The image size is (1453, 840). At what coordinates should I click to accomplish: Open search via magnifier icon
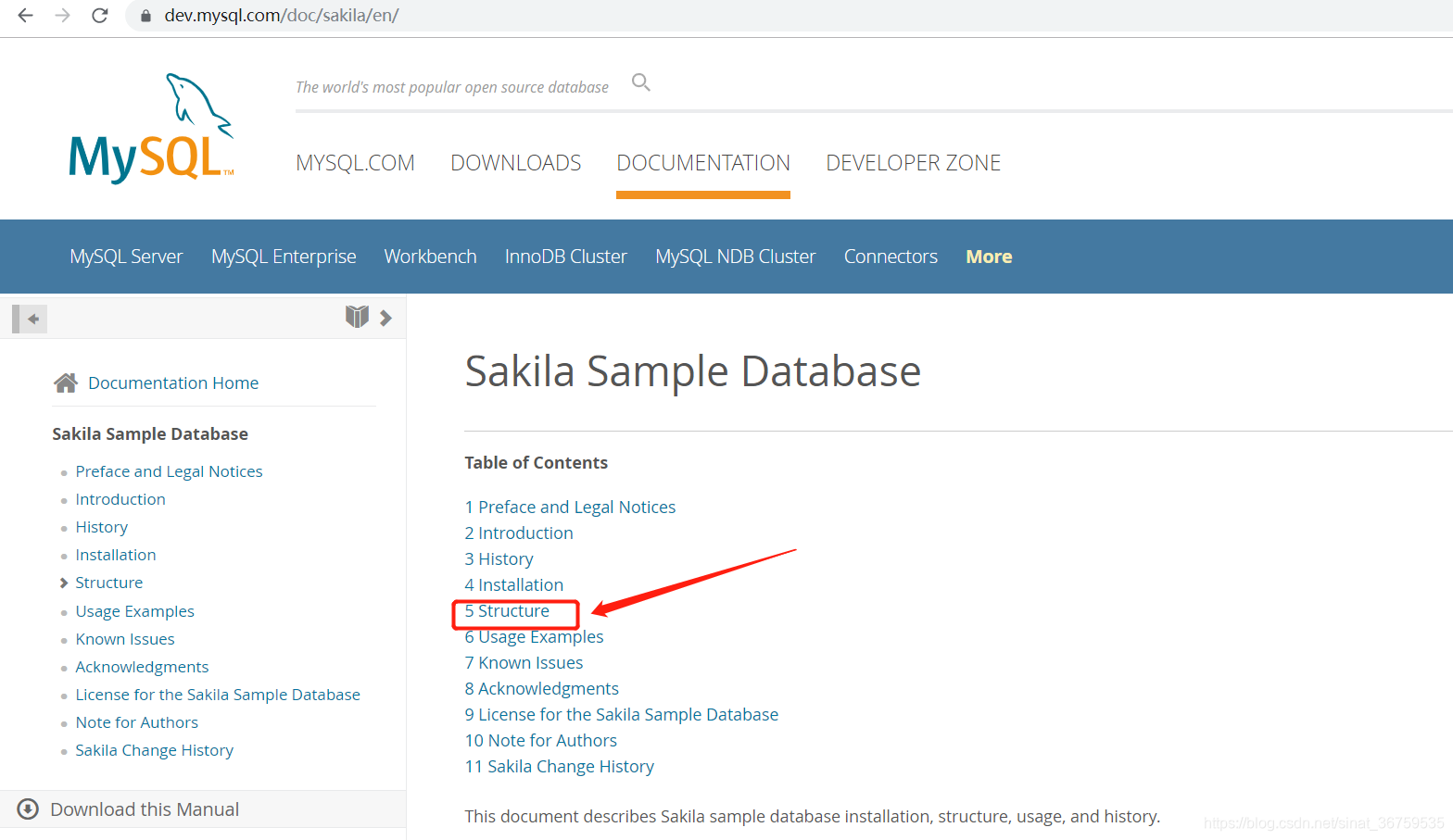(641, 82)
